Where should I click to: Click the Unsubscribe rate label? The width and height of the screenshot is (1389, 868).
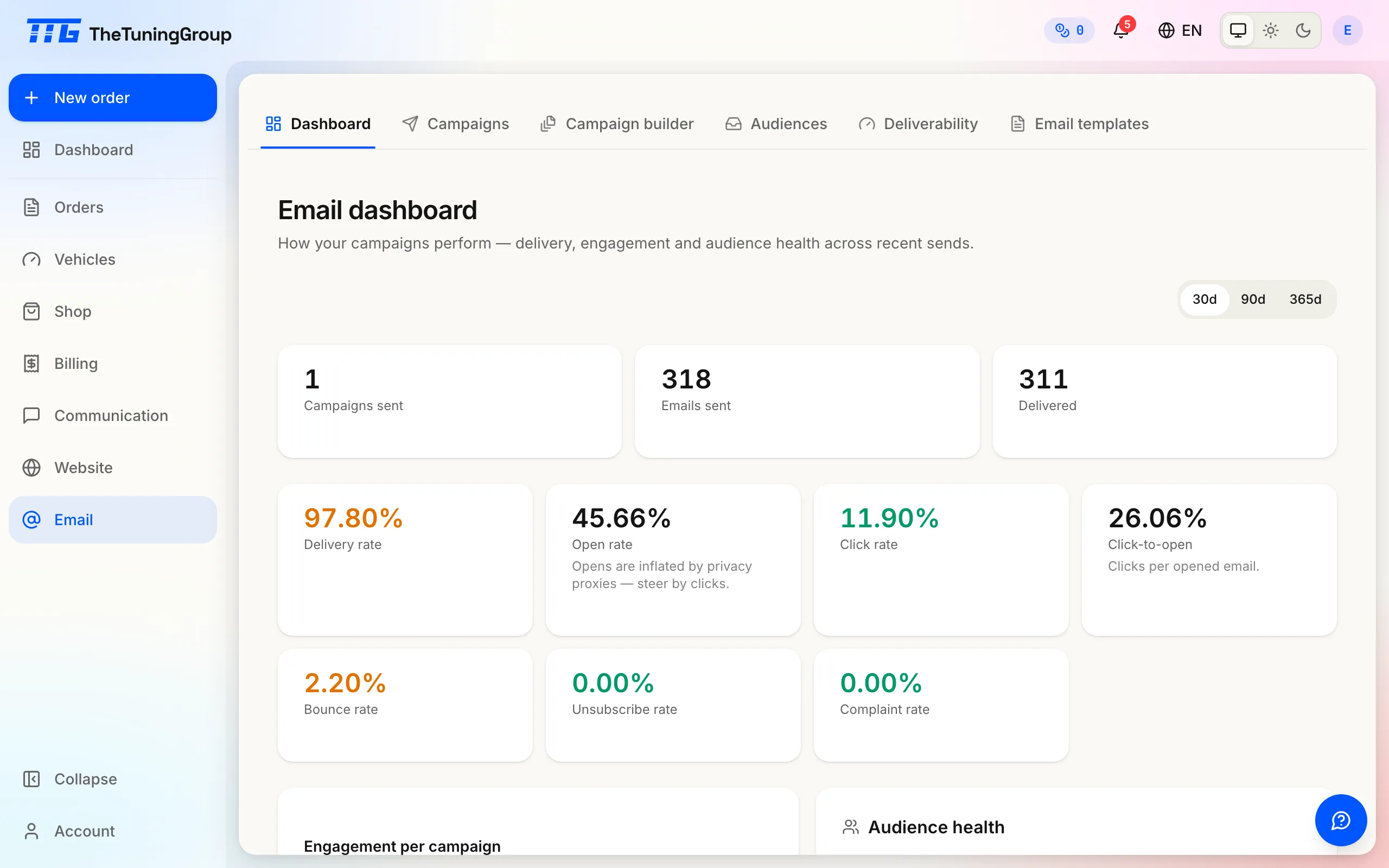pos(625,710)
